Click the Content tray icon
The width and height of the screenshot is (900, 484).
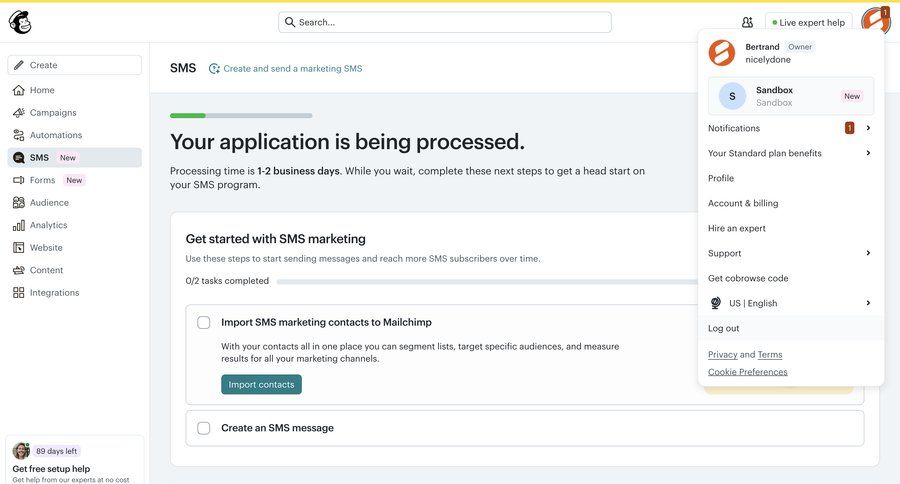[18, 270]
